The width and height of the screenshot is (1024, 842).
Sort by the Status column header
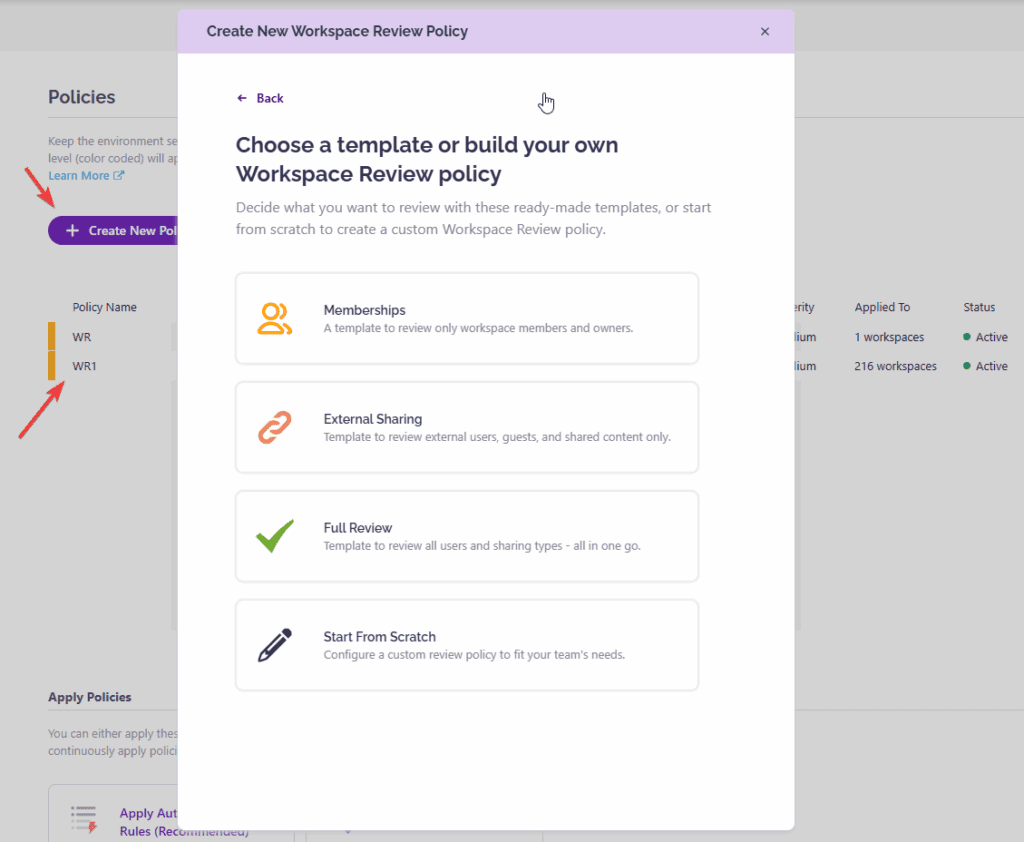[x=979, y=307]
